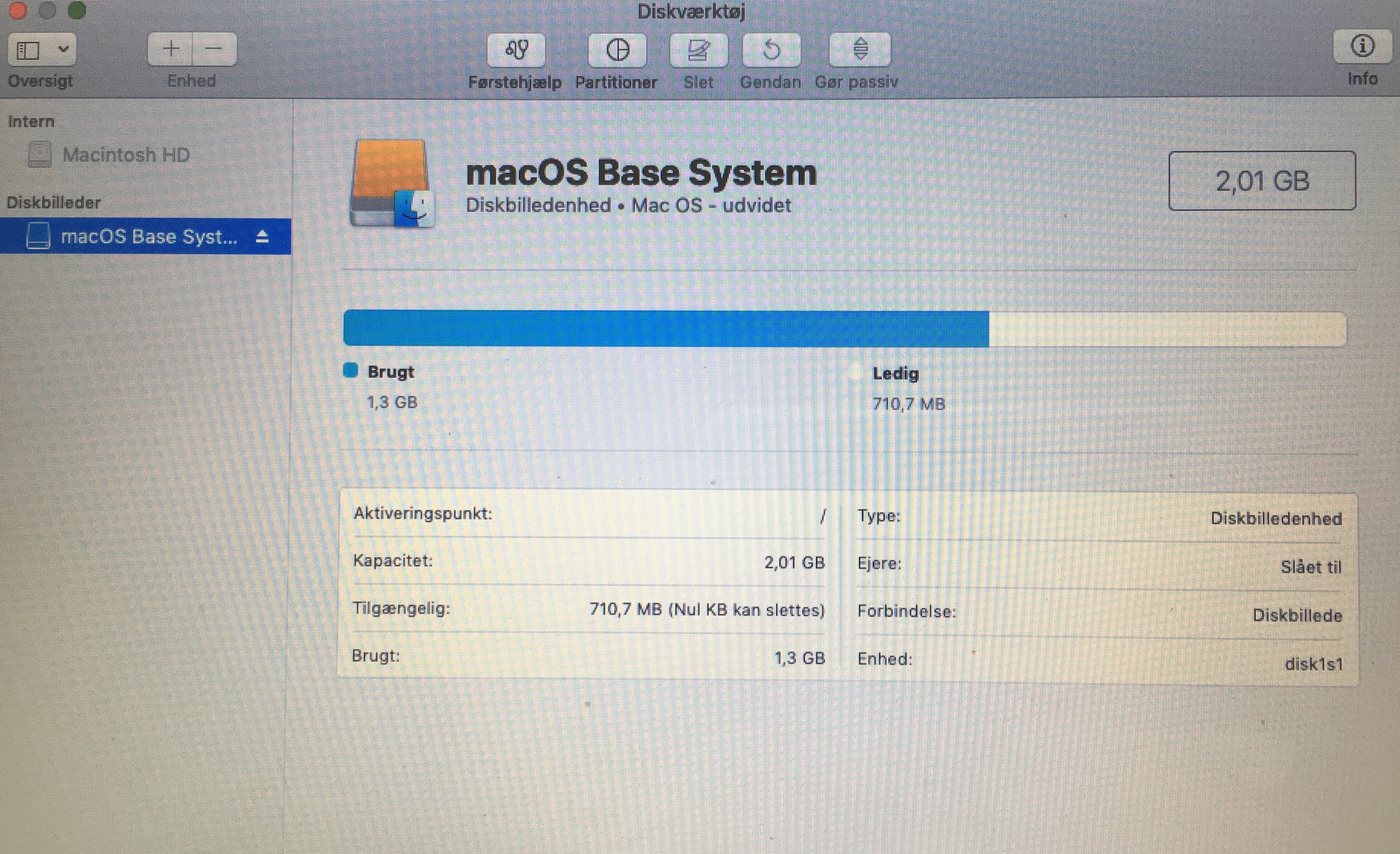This screenshot has width=1400, height=854.
Task: Click the blue used-space usage bar
Action: [x=666, y=328]
